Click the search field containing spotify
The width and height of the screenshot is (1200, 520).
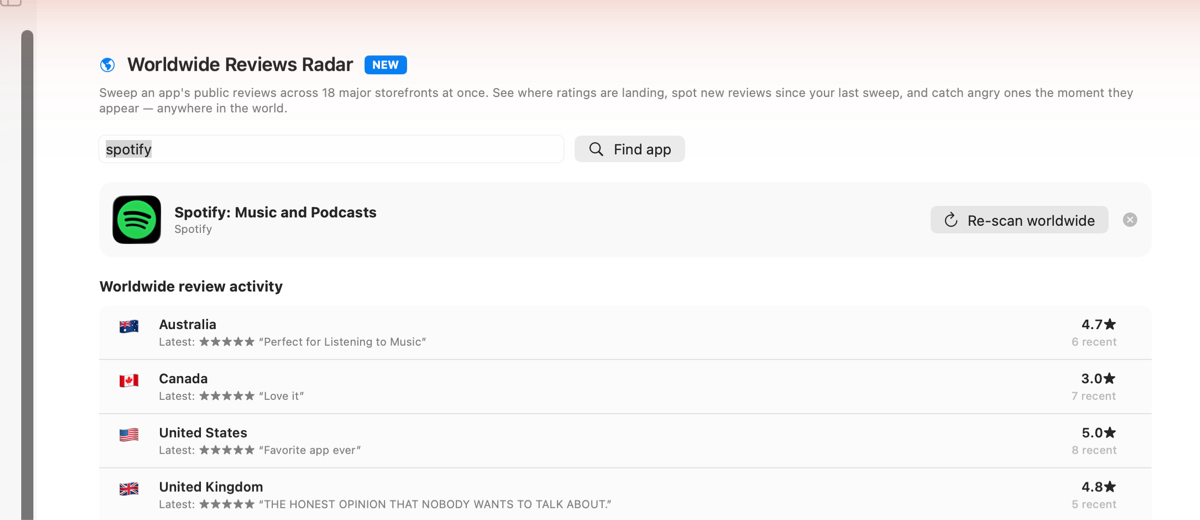pos(332,149)
